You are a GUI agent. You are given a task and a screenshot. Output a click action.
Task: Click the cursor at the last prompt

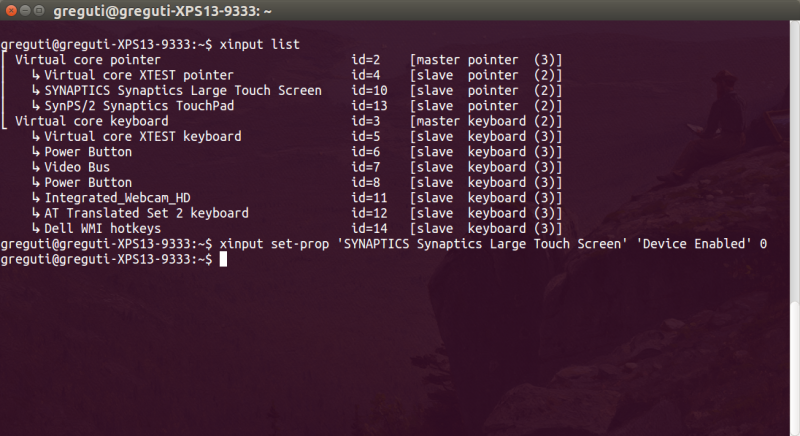tap(223, 259)
